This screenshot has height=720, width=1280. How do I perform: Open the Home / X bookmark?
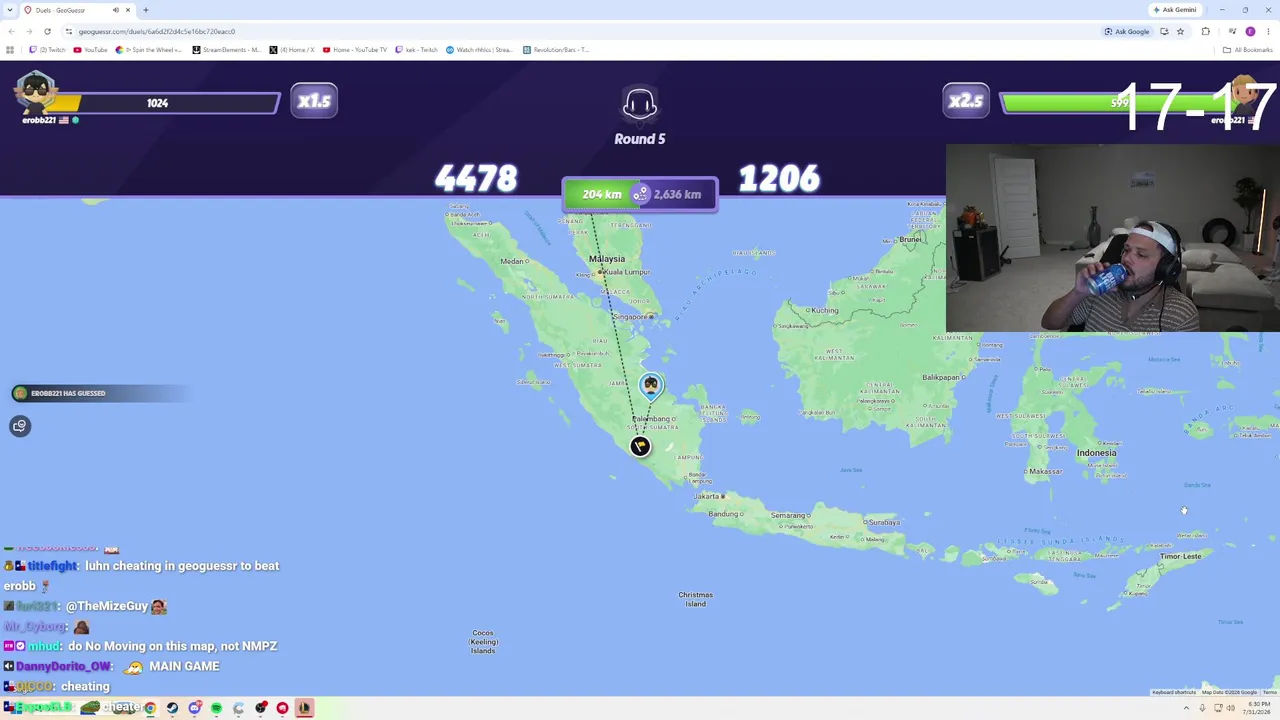click(x=292, y=50)
